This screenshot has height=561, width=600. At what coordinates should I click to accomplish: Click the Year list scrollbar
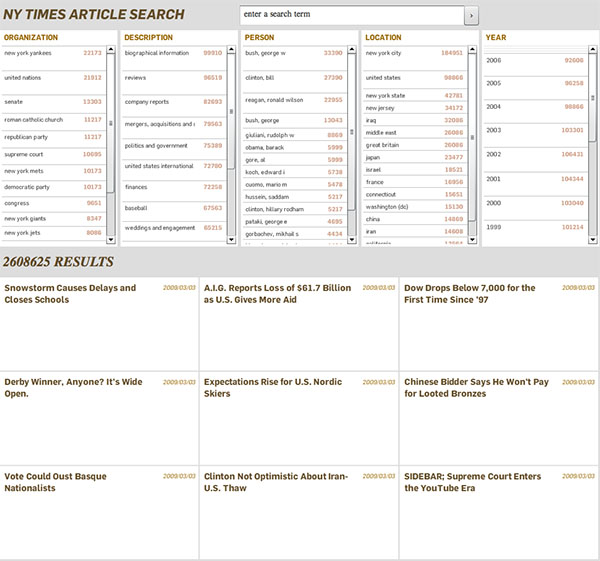[x=592, y=140]
